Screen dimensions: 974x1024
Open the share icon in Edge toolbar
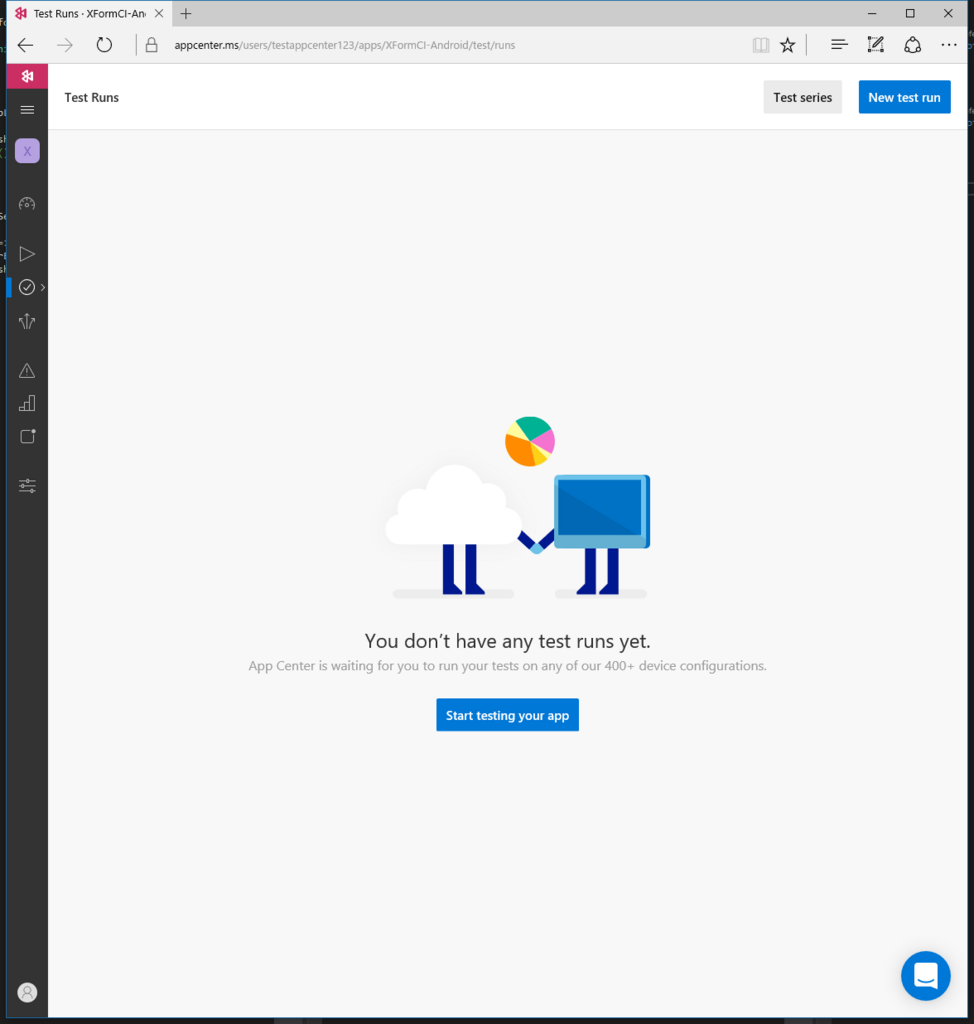(x=912, y=45)
